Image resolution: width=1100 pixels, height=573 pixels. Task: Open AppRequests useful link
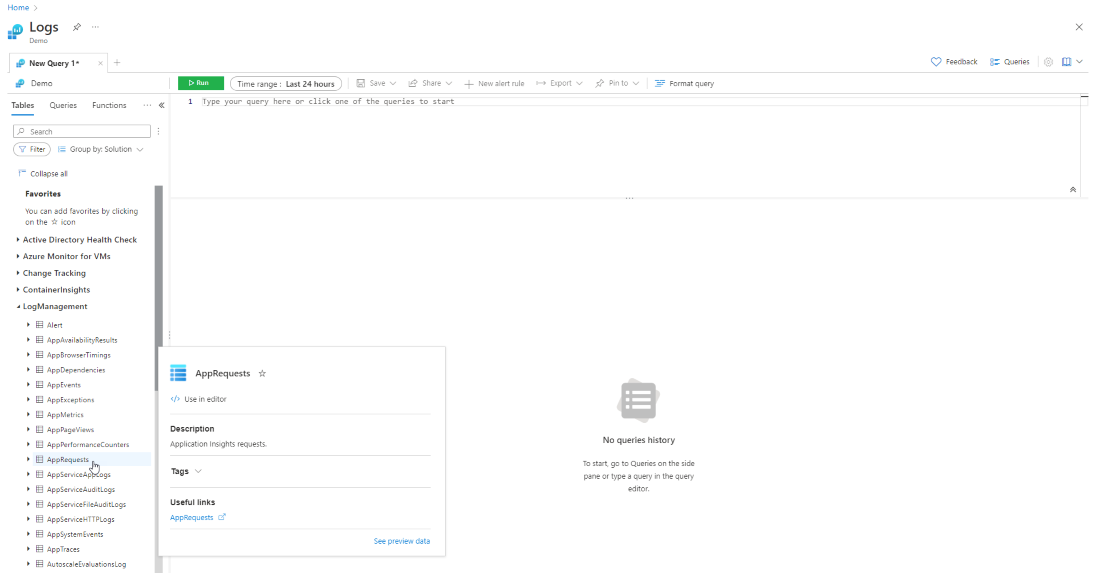tap(198, 518)
